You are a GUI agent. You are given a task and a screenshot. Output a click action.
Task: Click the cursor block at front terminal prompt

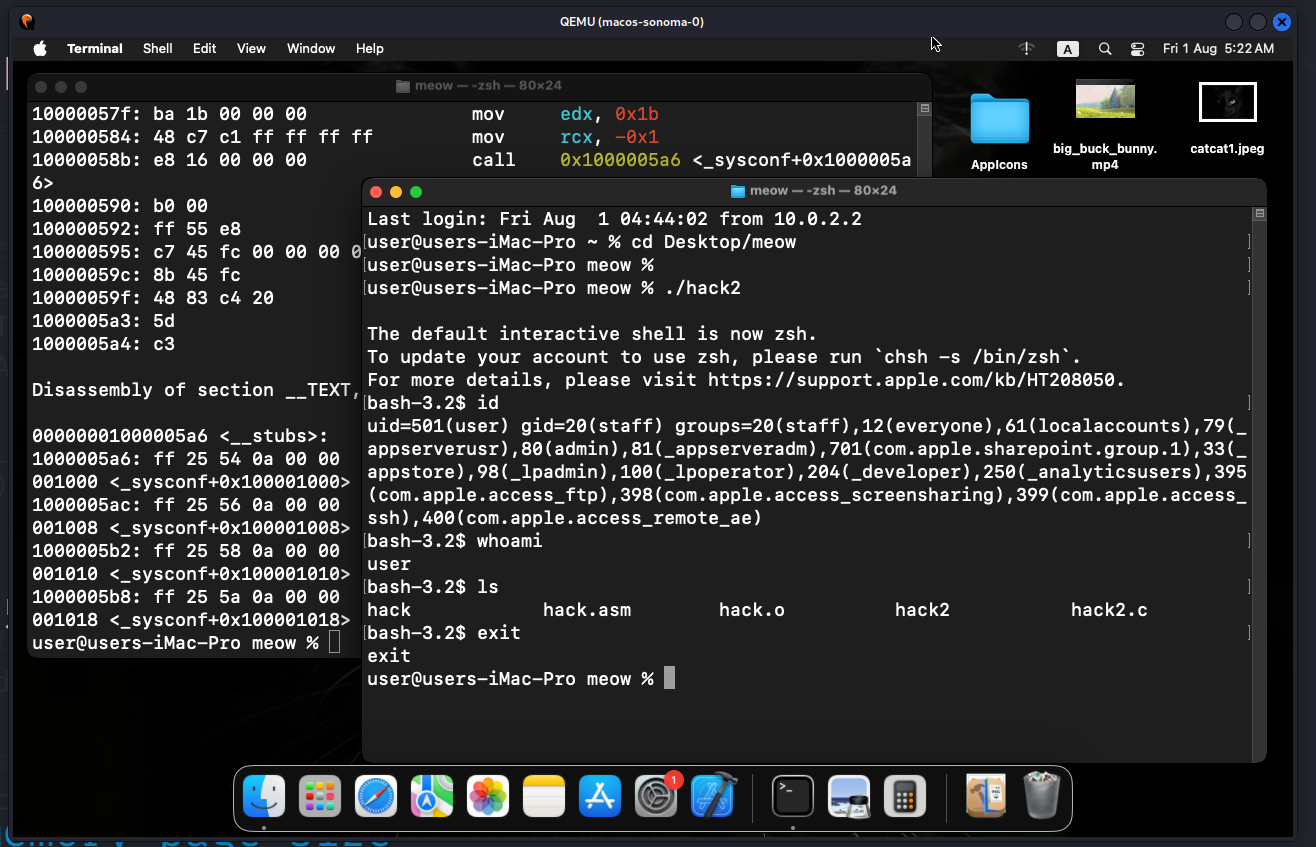coord(670,679)
